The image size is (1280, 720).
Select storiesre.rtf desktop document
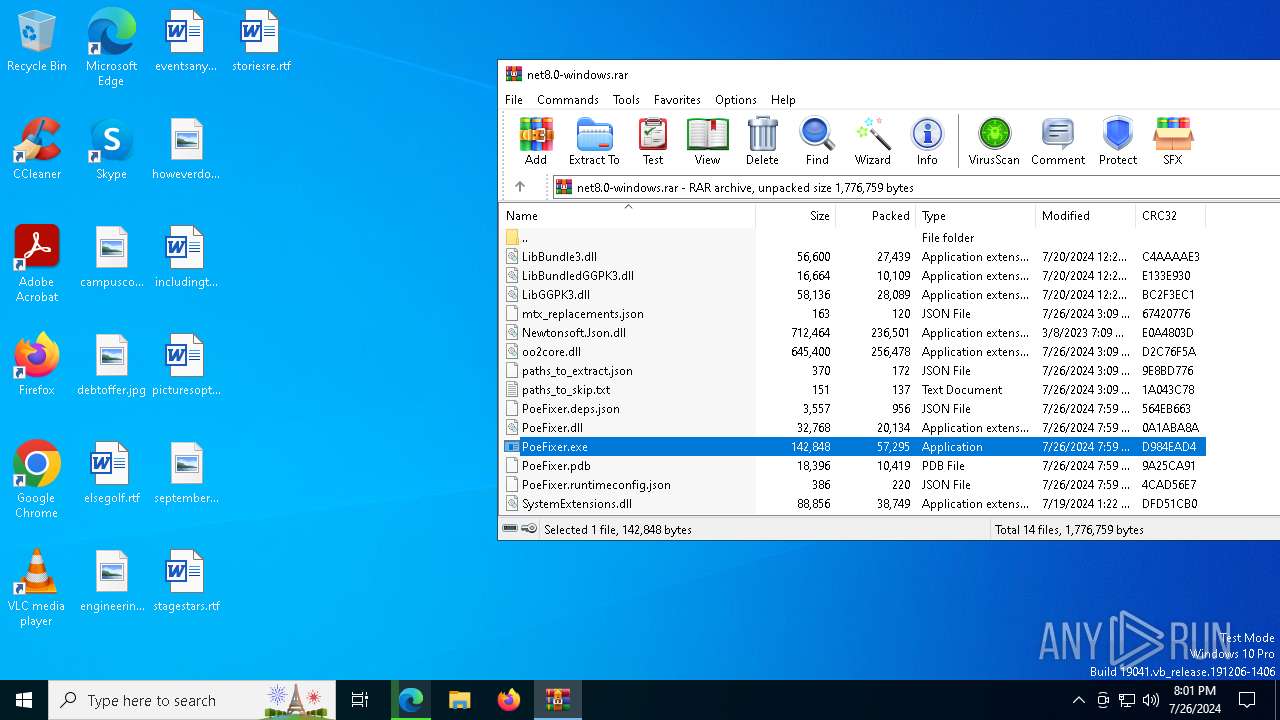point(261,42)
